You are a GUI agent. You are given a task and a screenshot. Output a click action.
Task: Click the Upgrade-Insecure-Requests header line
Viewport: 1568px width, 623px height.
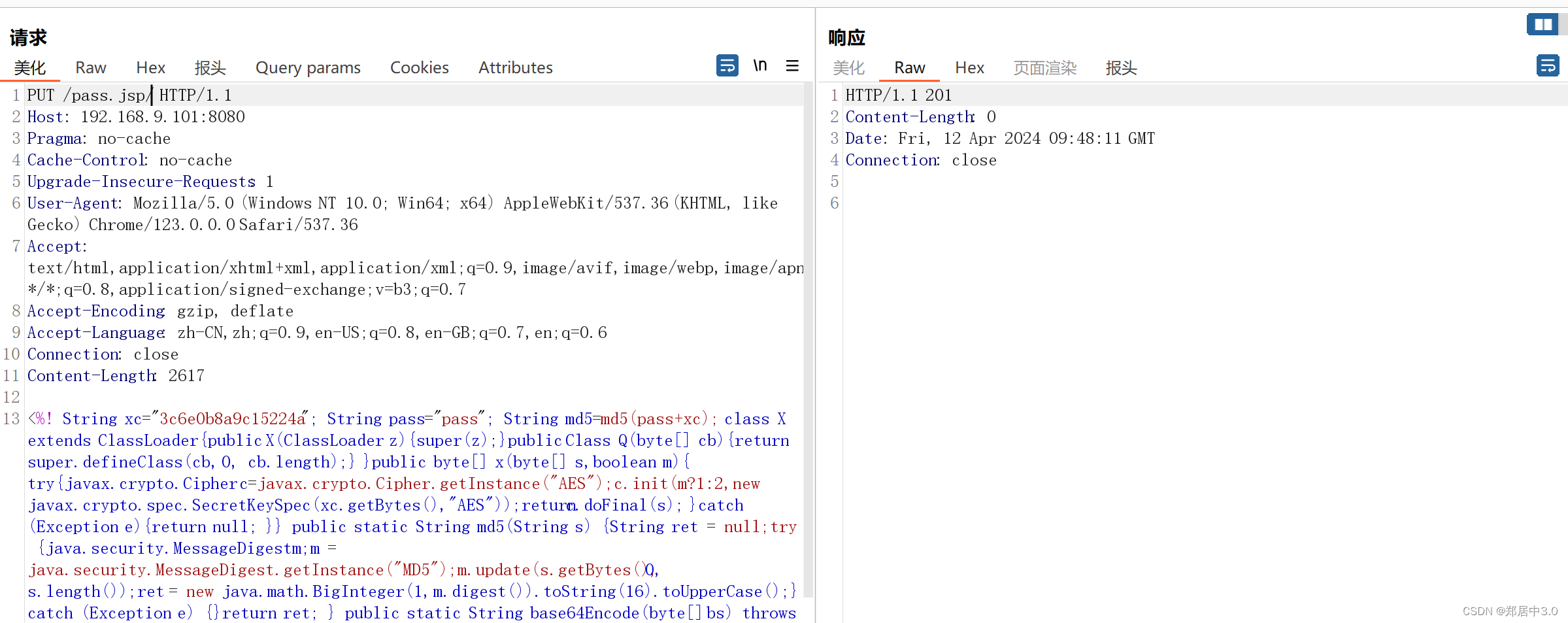point(150,182)
